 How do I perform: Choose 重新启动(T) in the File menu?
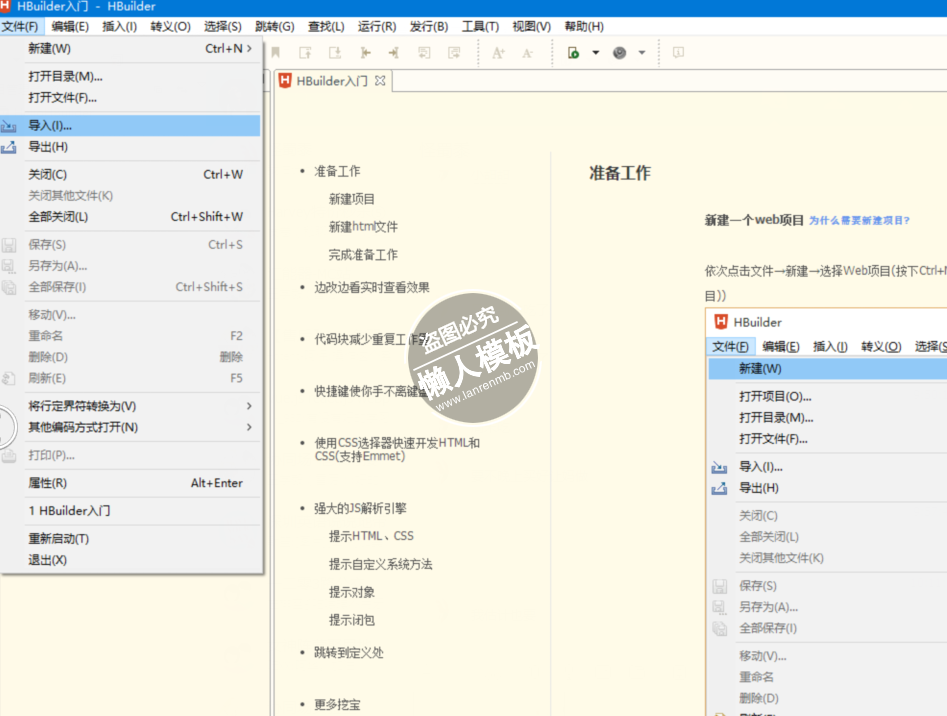click(130, 539)
